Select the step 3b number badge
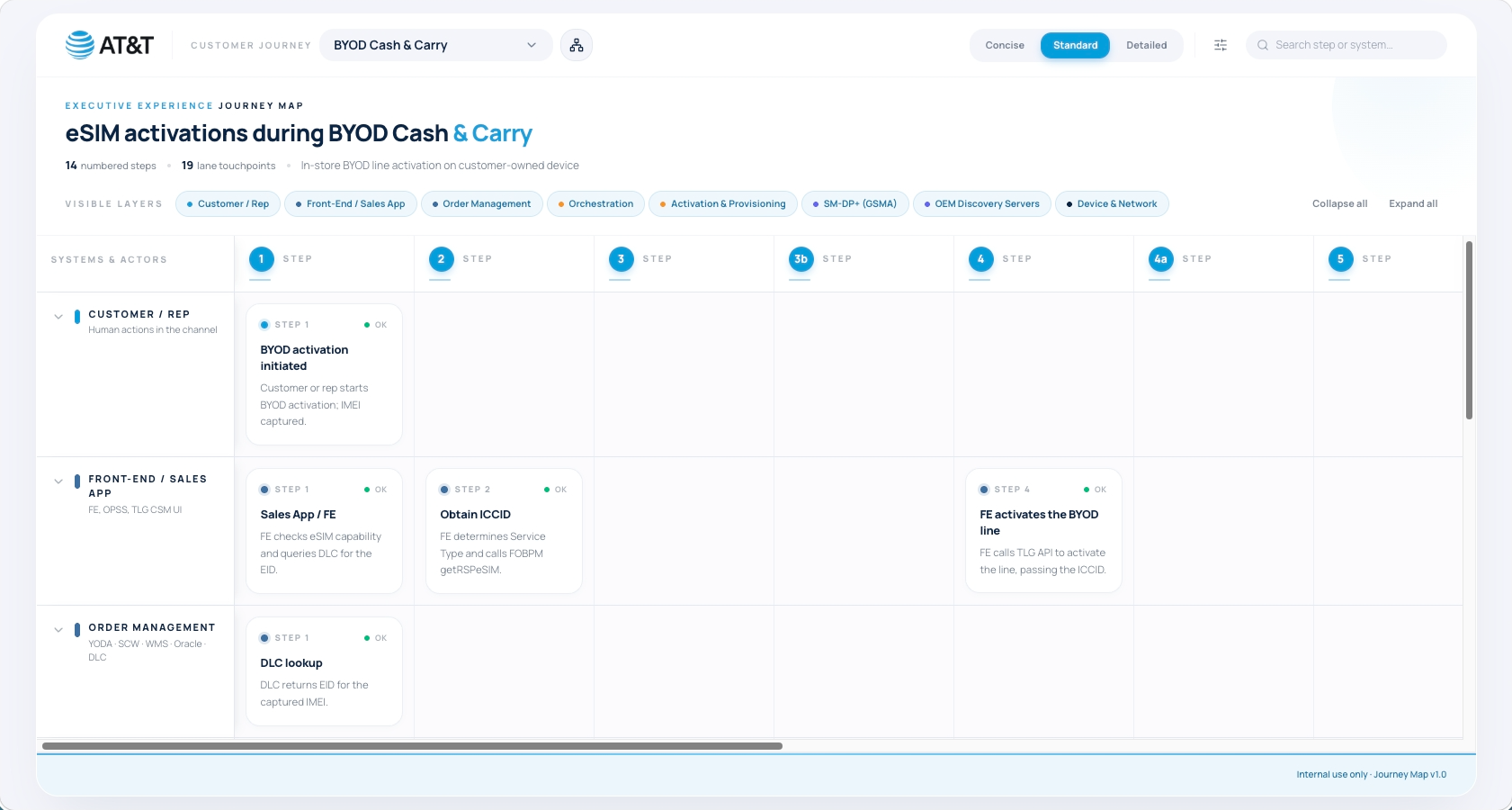Screen dimensions: 1512x810 801,259
